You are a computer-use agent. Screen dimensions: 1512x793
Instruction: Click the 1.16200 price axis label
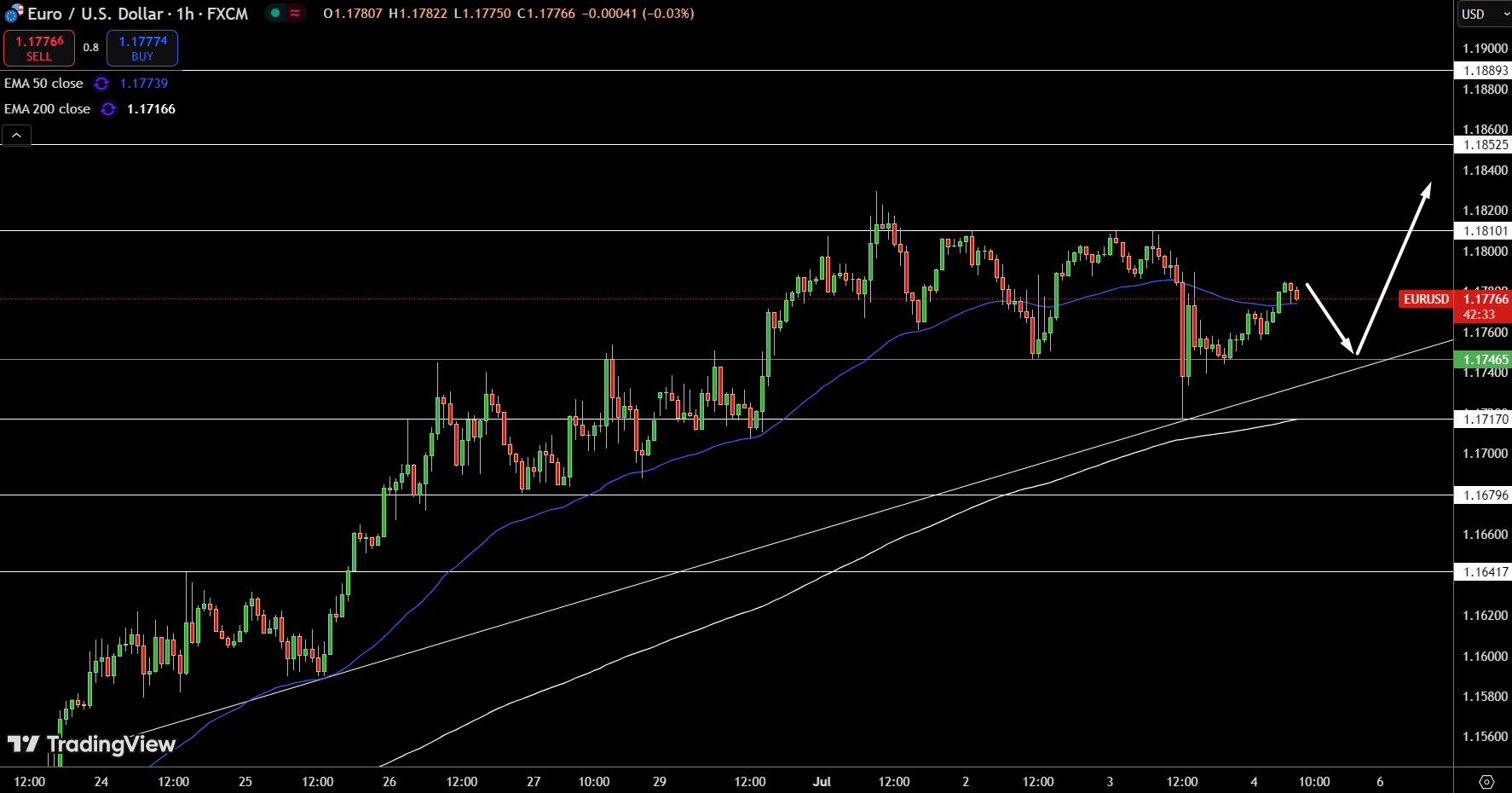tap(1485, 616)
